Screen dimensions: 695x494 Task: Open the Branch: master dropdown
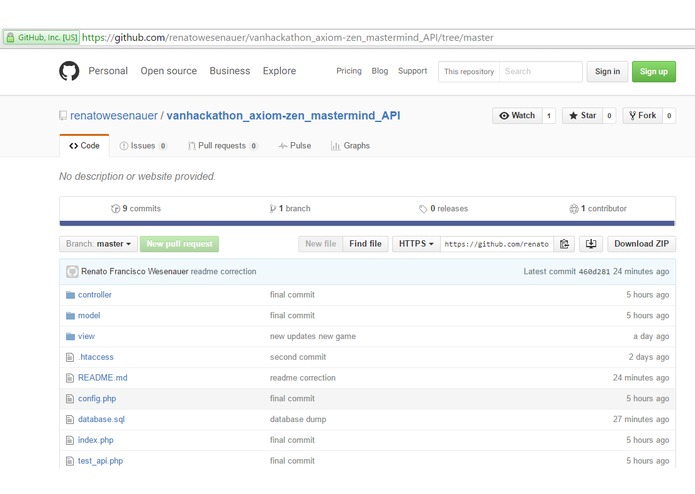98,244
